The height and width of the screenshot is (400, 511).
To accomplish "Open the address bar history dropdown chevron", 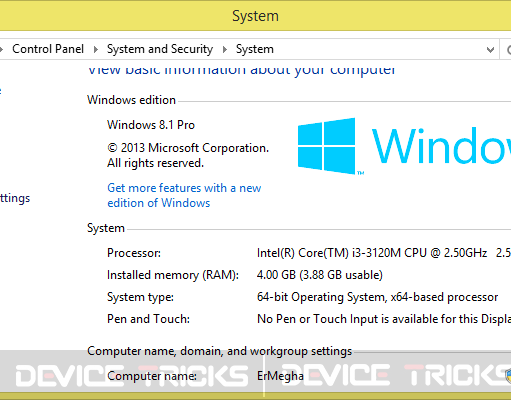I will 490,50.
